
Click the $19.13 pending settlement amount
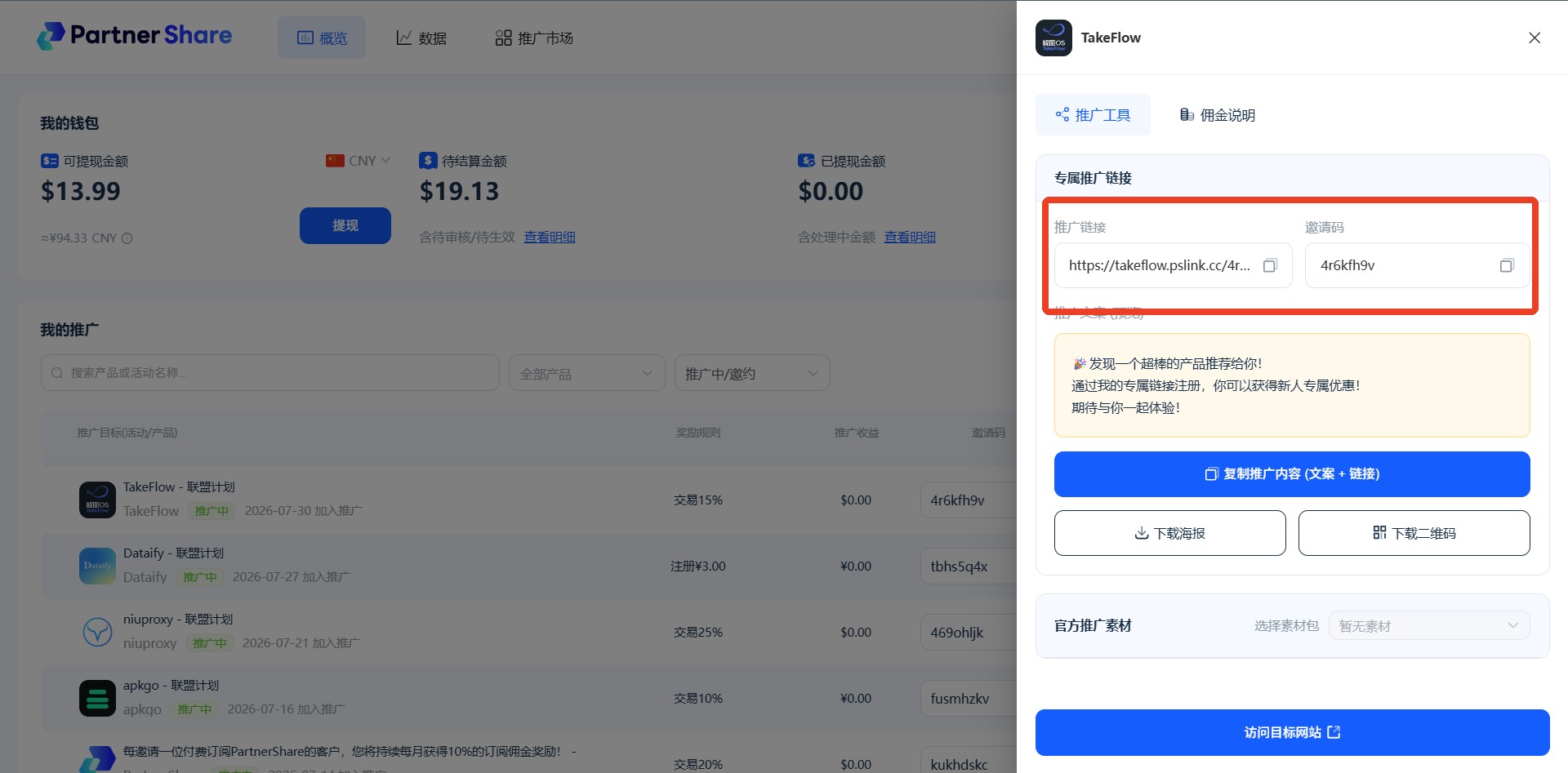[x=459, y=191]
